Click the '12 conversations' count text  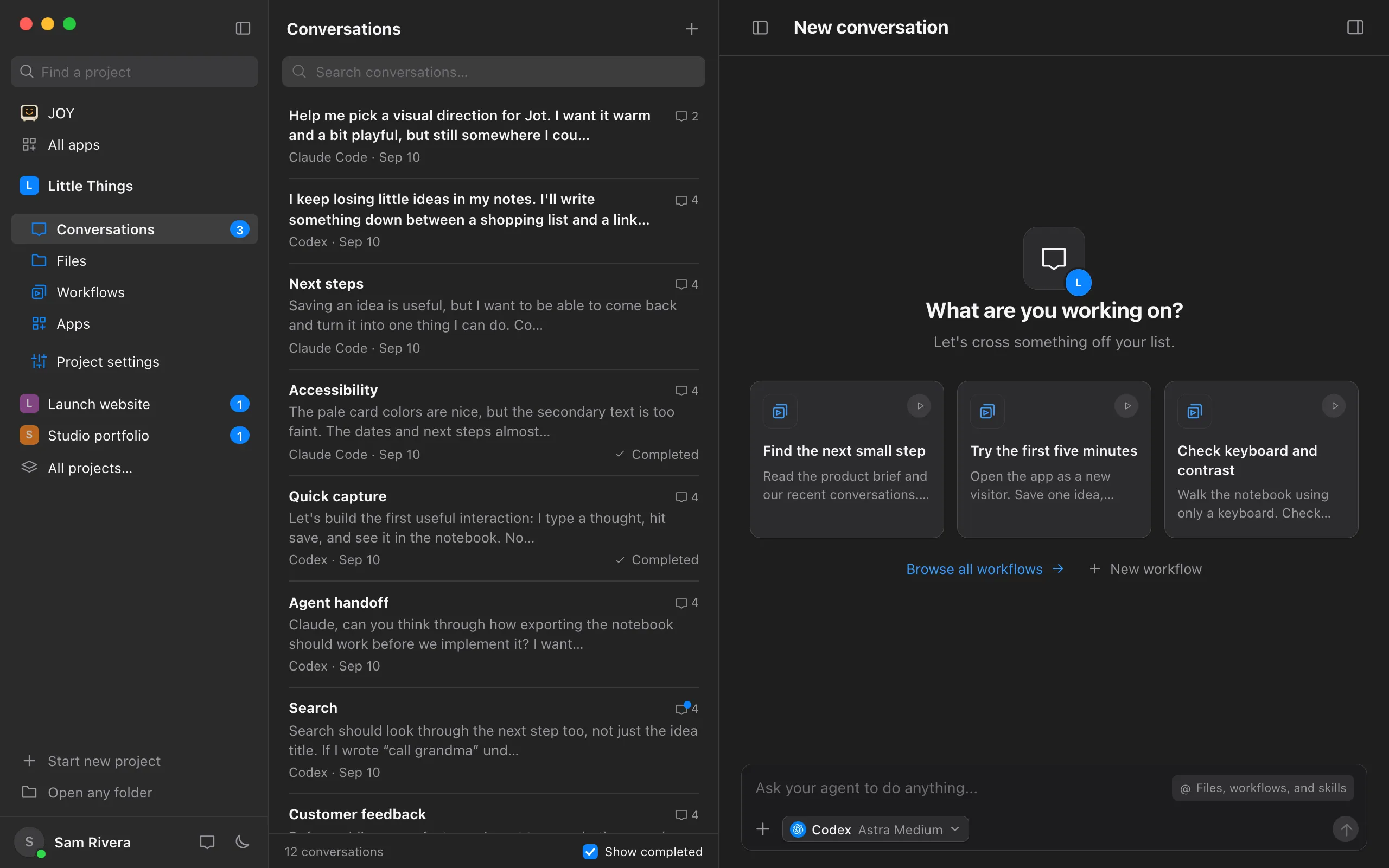[334, 851]
